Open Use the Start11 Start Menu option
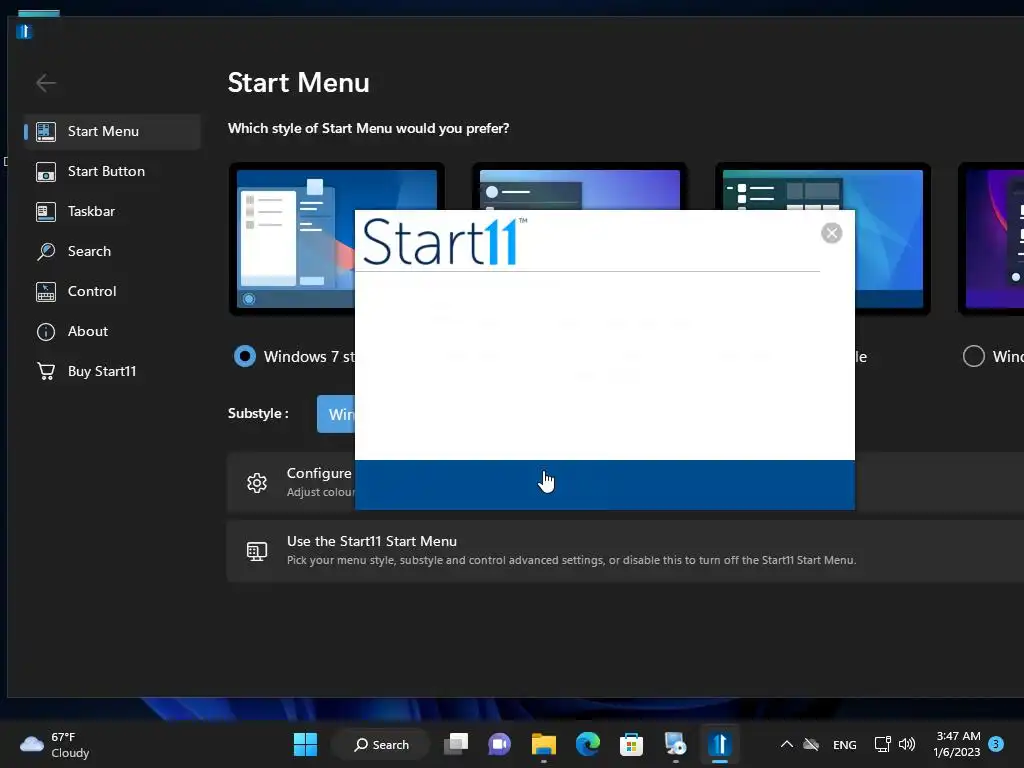 (625, 550)
